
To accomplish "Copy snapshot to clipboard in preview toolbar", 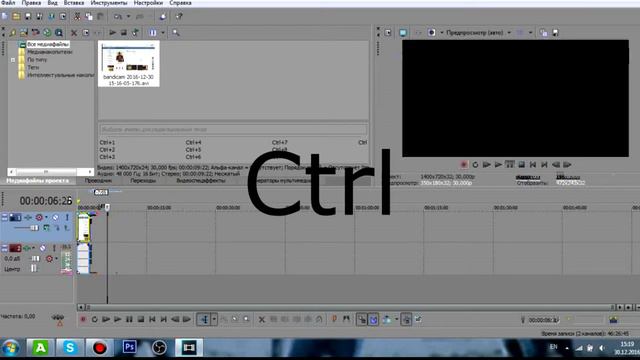I will [543, 33].
